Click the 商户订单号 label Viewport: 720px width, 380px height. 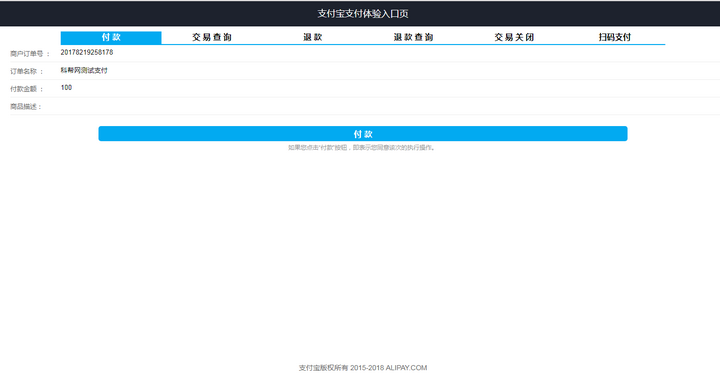tap(30, 54)
